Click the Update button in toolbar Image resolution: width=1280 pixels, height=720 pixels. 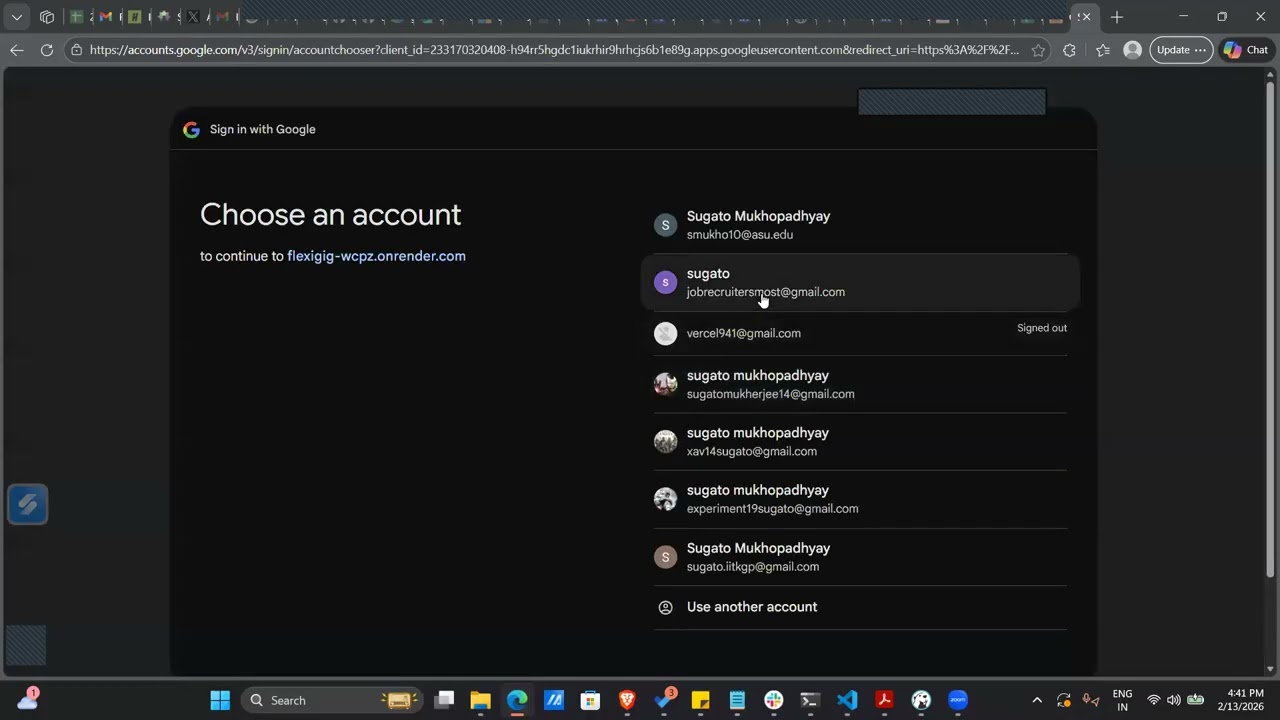(1181, 50)
